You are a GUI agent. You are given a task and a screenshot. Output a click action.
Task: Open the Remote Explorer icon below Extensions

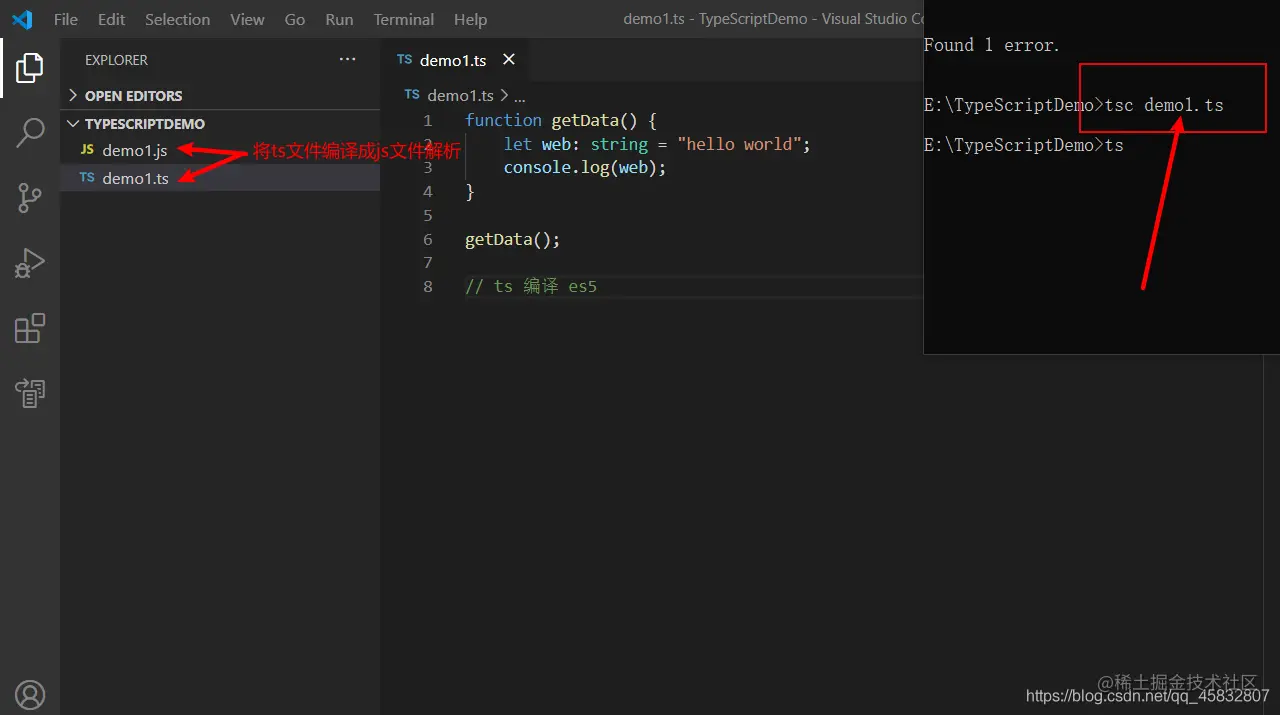tap(30, 393)
